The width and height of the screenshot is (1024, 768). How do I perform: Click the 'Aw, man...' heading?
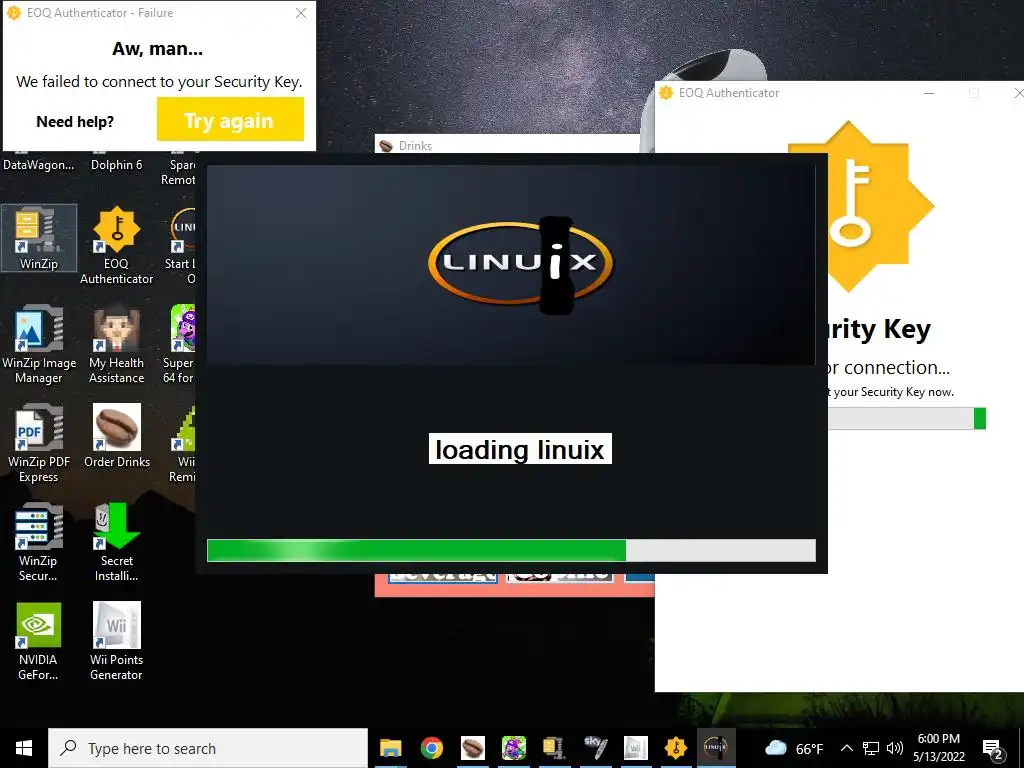point(157,48)
